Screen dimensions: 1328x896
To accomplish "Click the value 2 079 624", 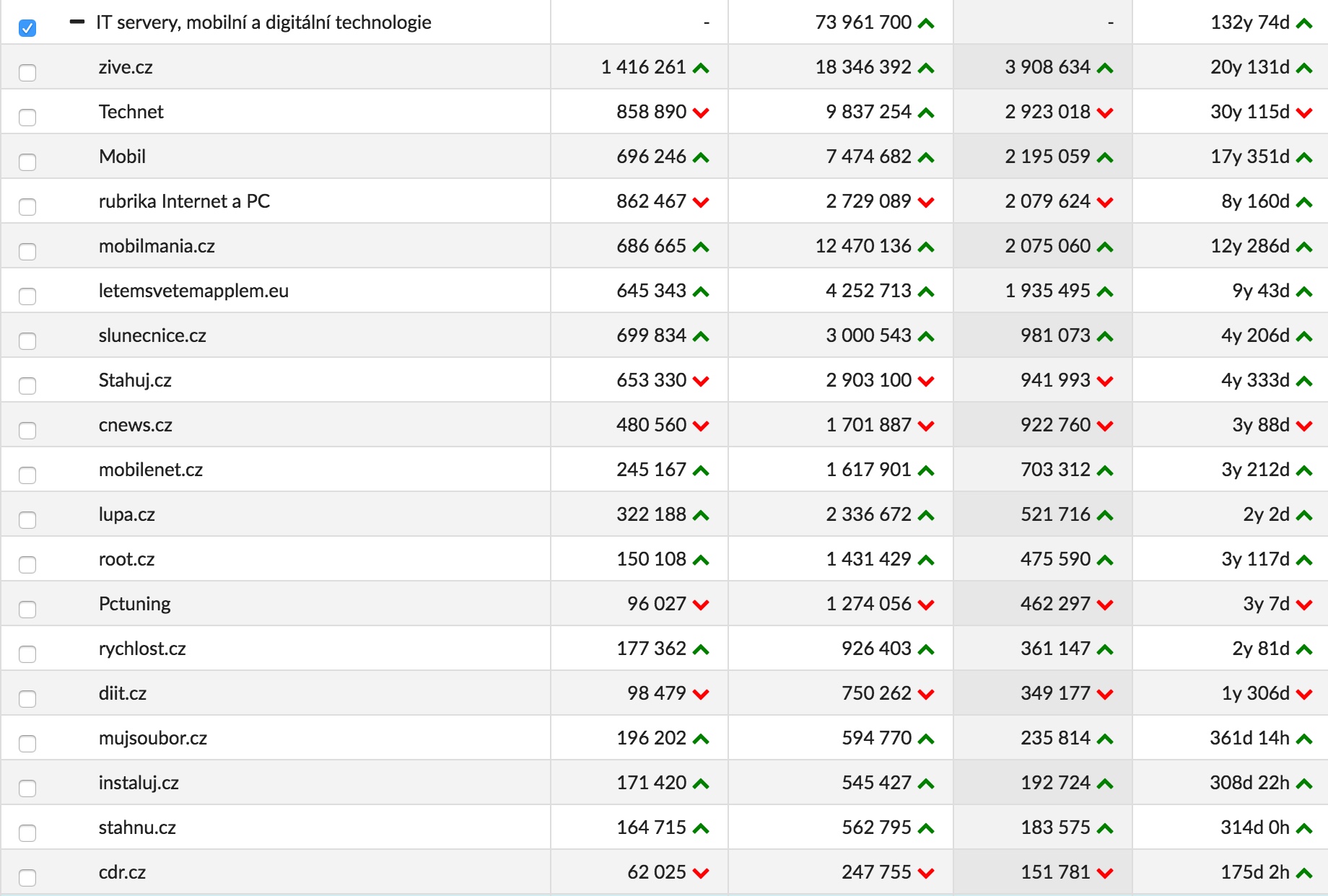I will pyautogui.click(x=1048, y=201).
